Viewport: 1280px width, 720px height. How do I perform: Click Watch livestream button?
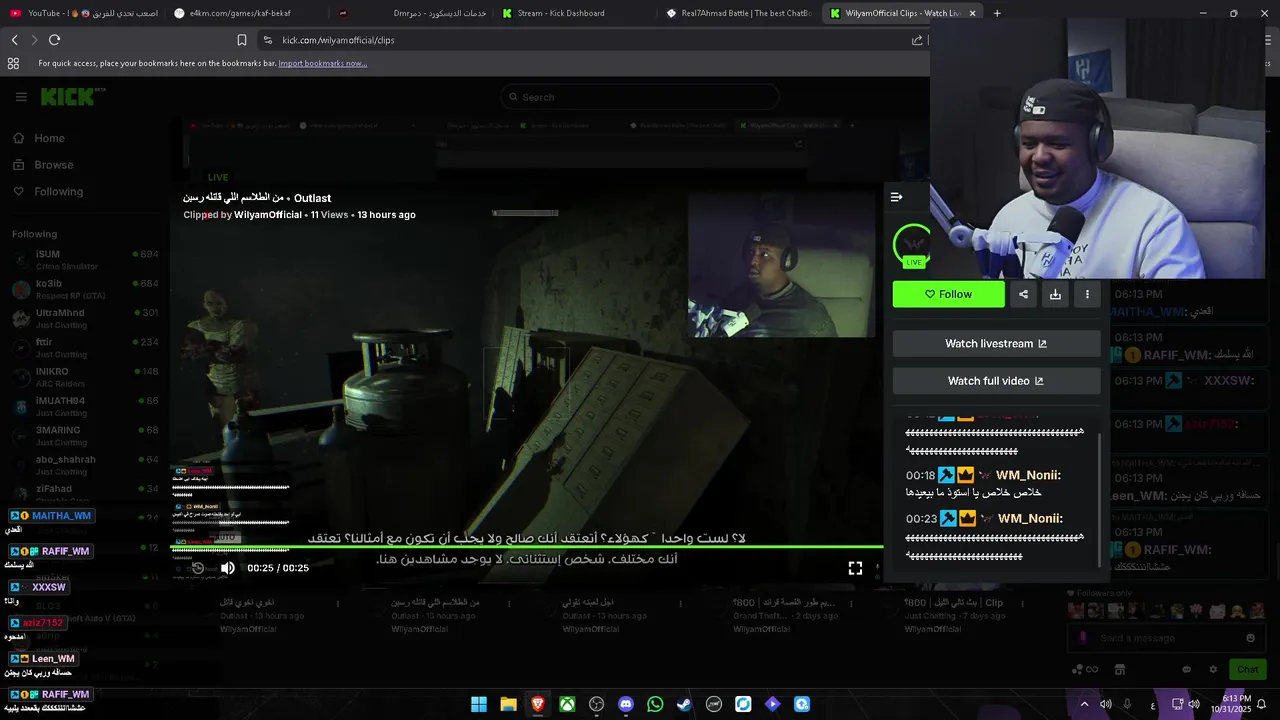996,344
